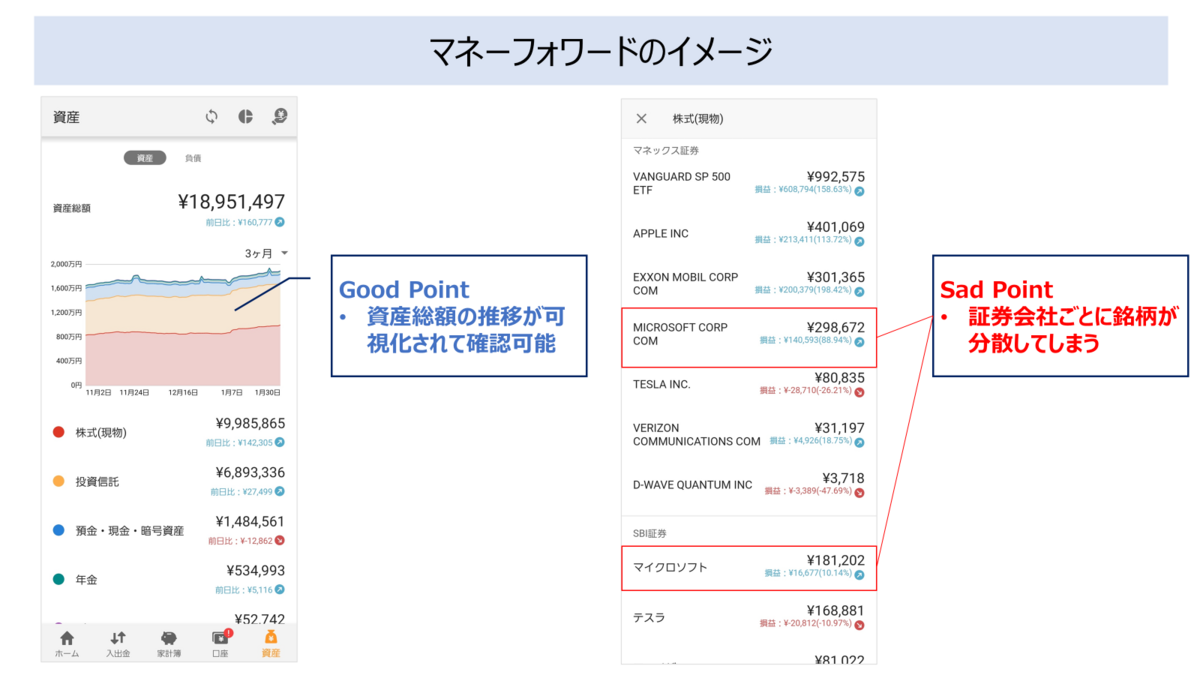Select D-WAVE QUANTUM INC stock name

pos(693,485)
